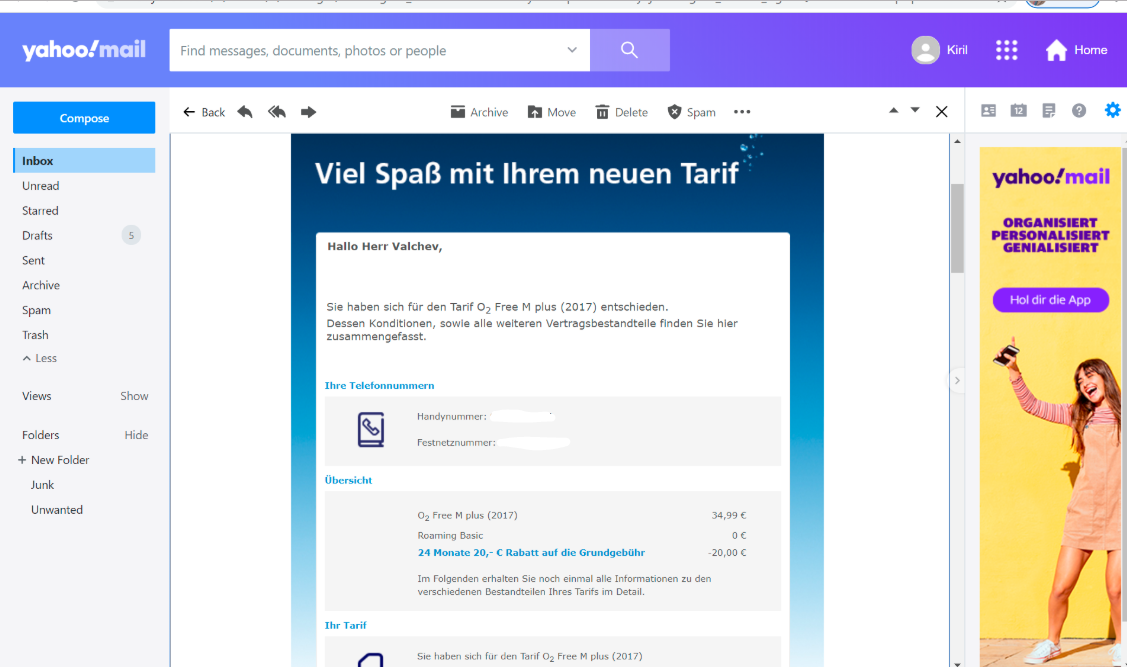This screenshot has width=1127, height=667.
Task: Click the Übersicht heading
Action: point(349,480)
